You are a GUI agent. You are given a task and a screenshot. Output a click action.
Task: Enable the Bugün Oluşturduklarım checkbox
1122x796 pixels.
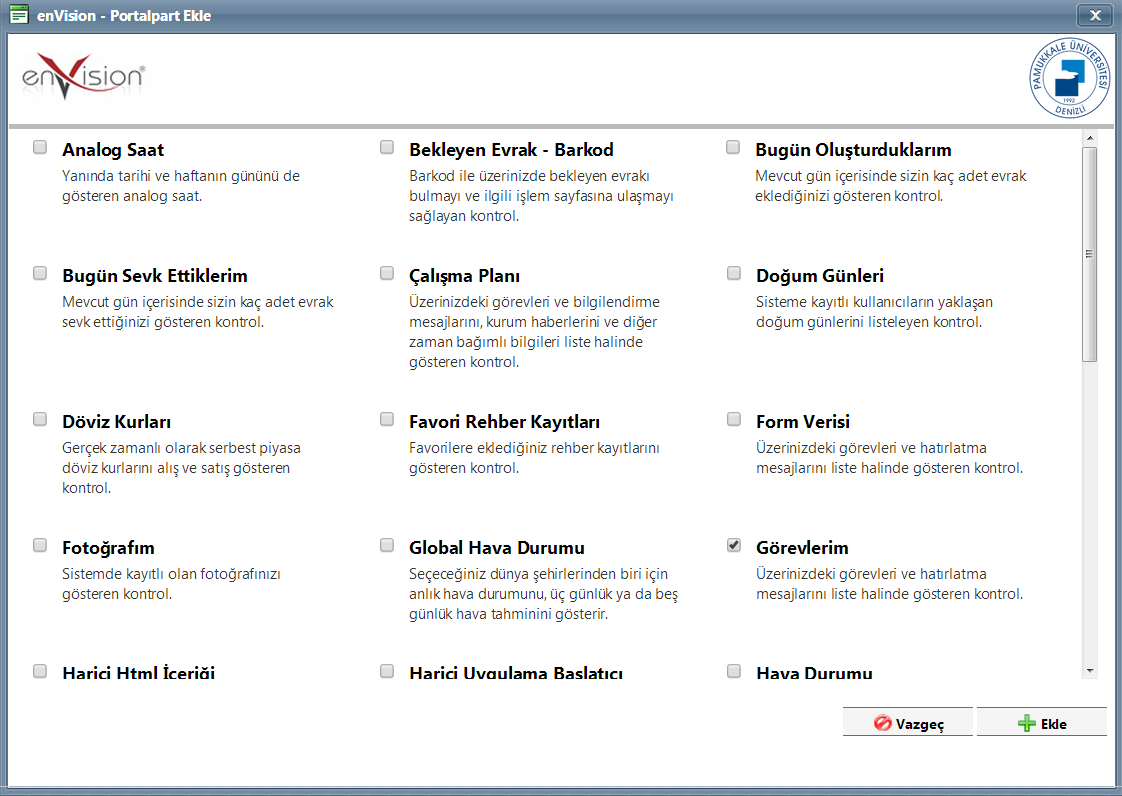click(x=734, y=147)
